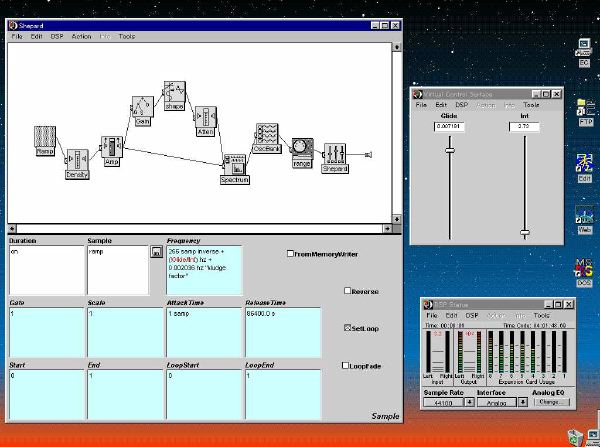Click into the Gate parameter field
Image resolution: width=600 pixels, height=447 pixels.
pyautogui.click(x=47, y=332)
